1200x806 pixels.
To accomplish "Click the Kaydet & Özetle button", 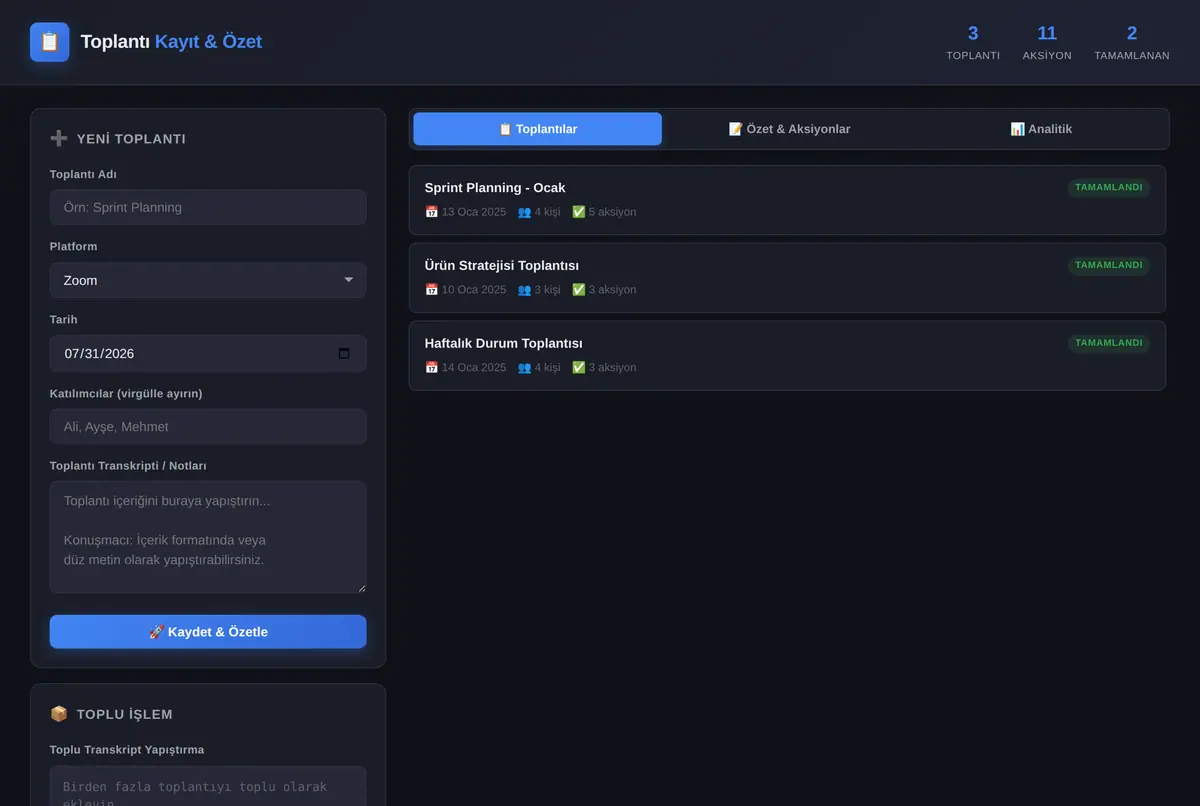I will tap(208, 632).
